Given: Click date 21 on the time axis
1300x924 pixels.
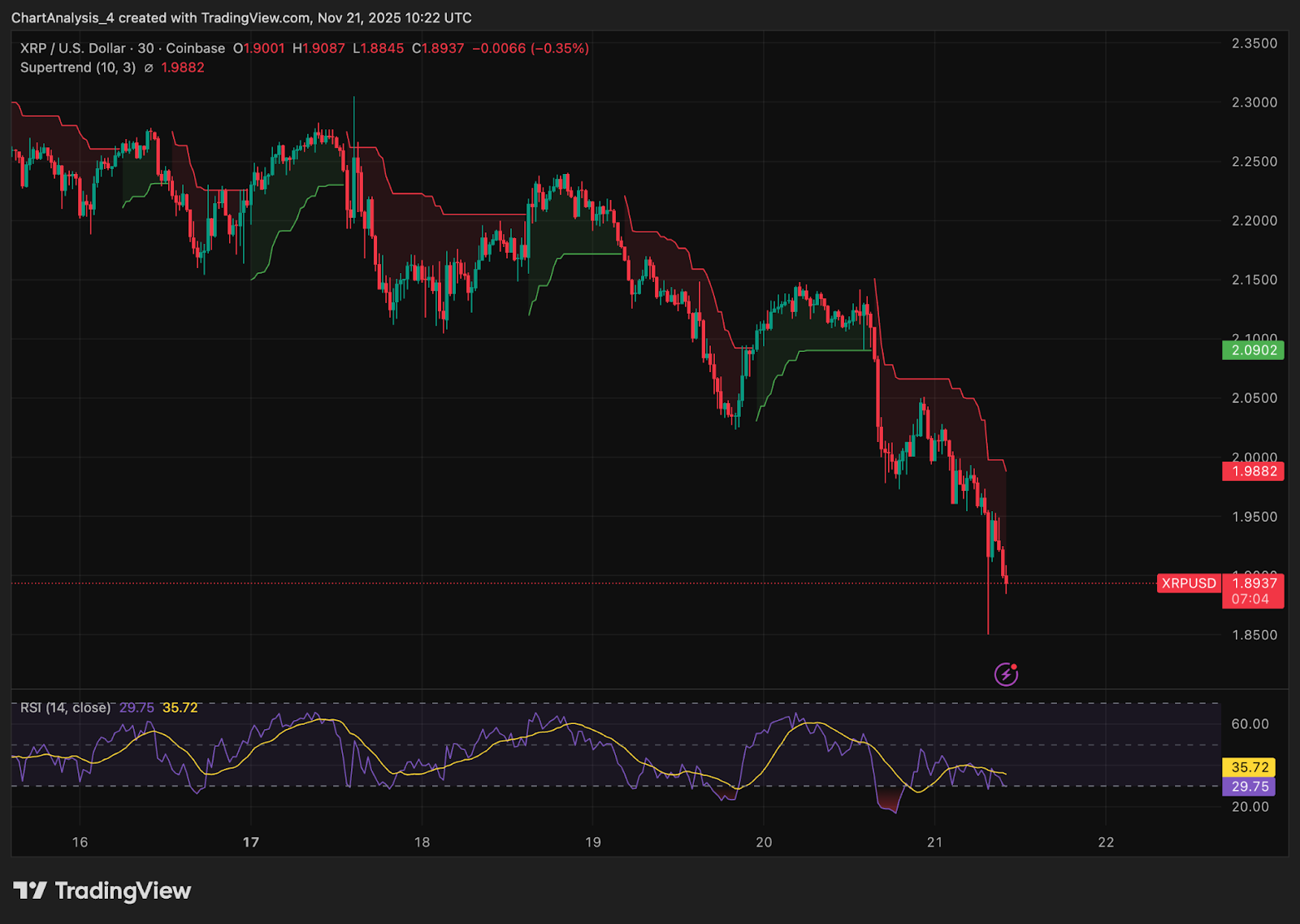Looking at the screenshot, I should pos(934,842).
